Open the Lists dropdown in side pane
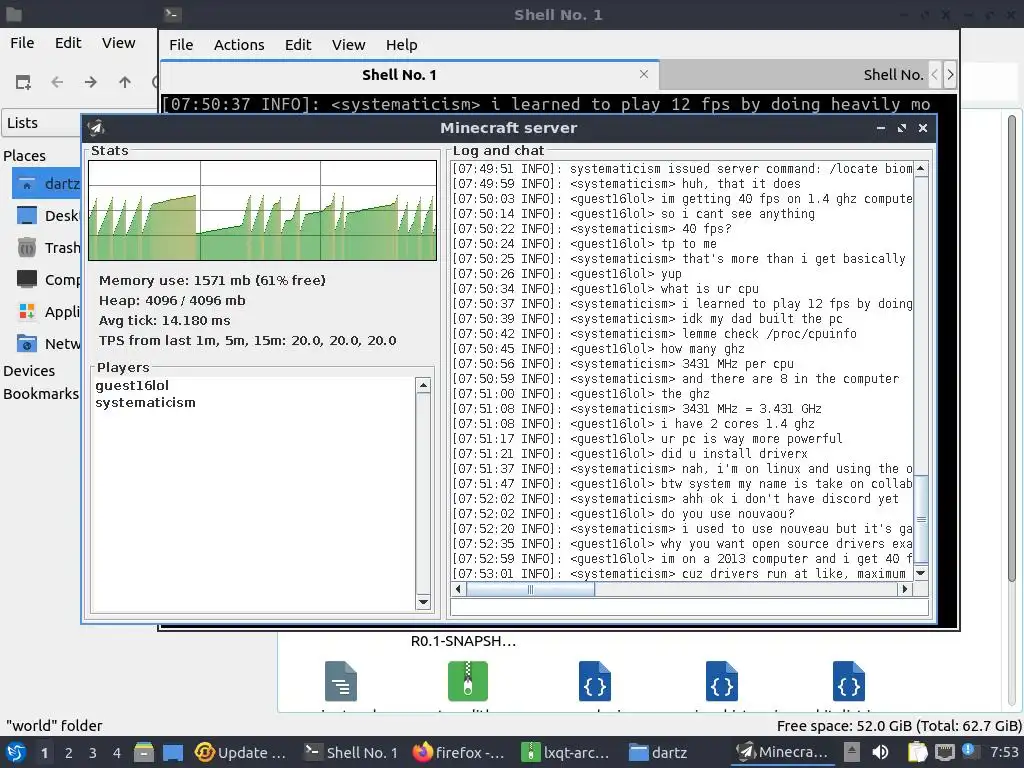 (x=42, y=123)
